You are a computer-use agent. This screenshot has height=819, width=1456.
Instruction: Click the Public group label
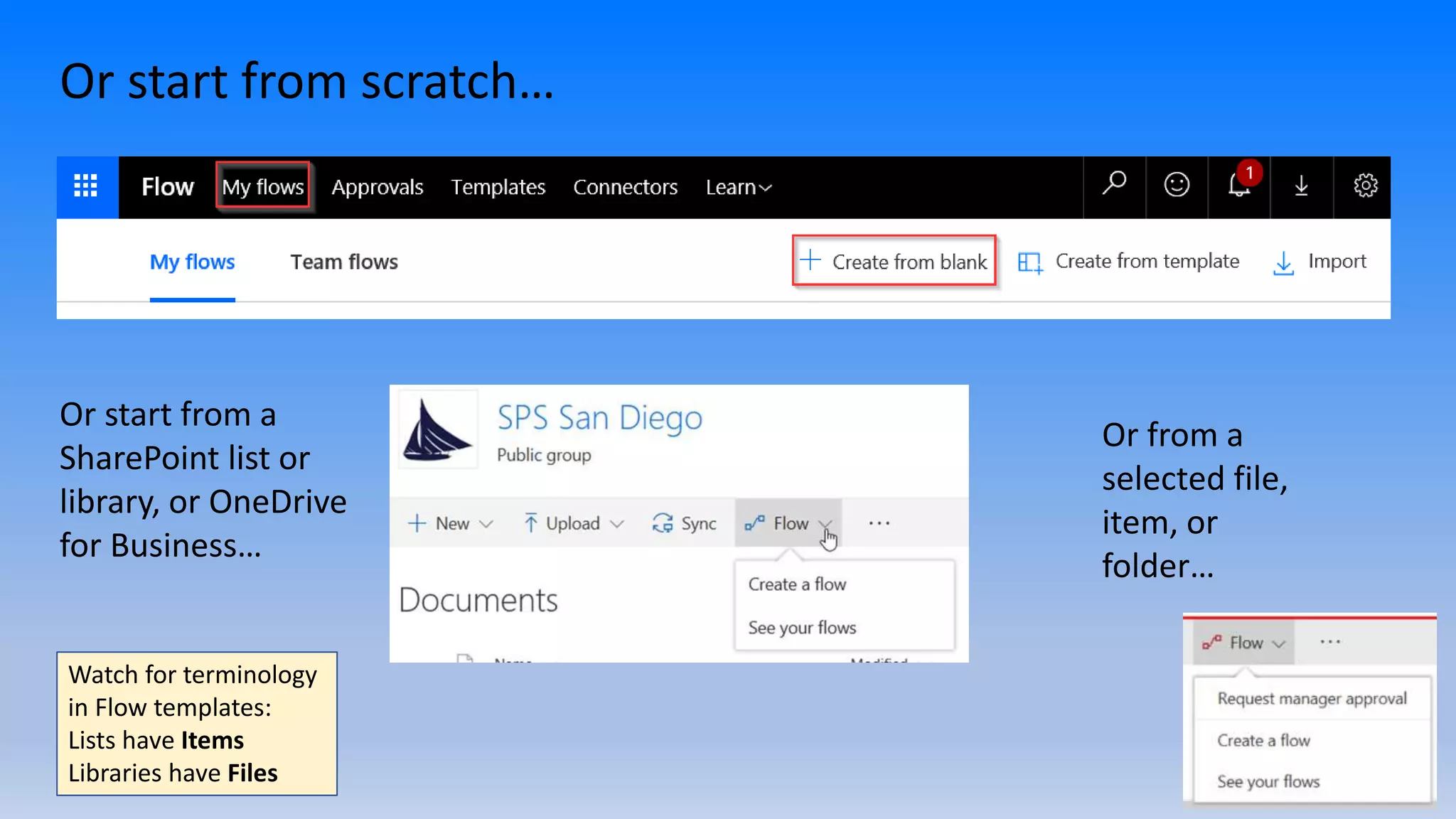coord(544,455)
